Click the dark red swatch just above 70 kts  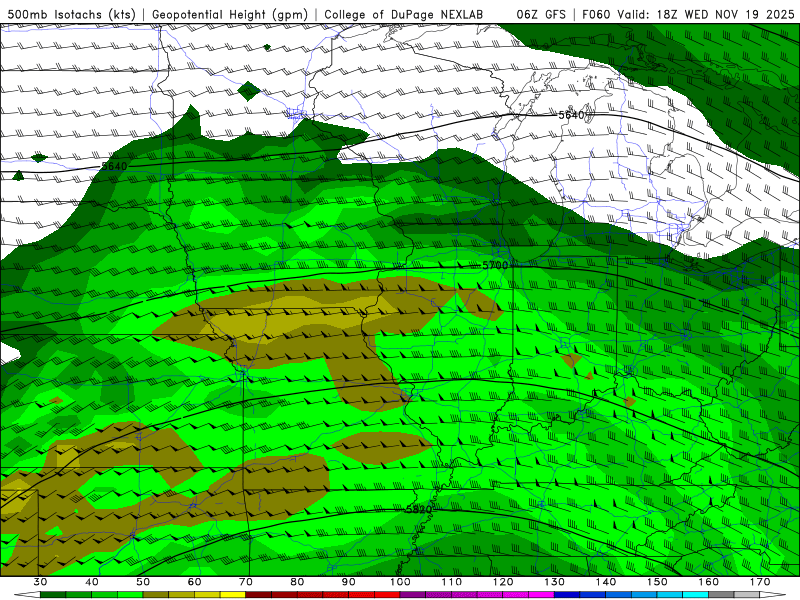pos(259,595)
